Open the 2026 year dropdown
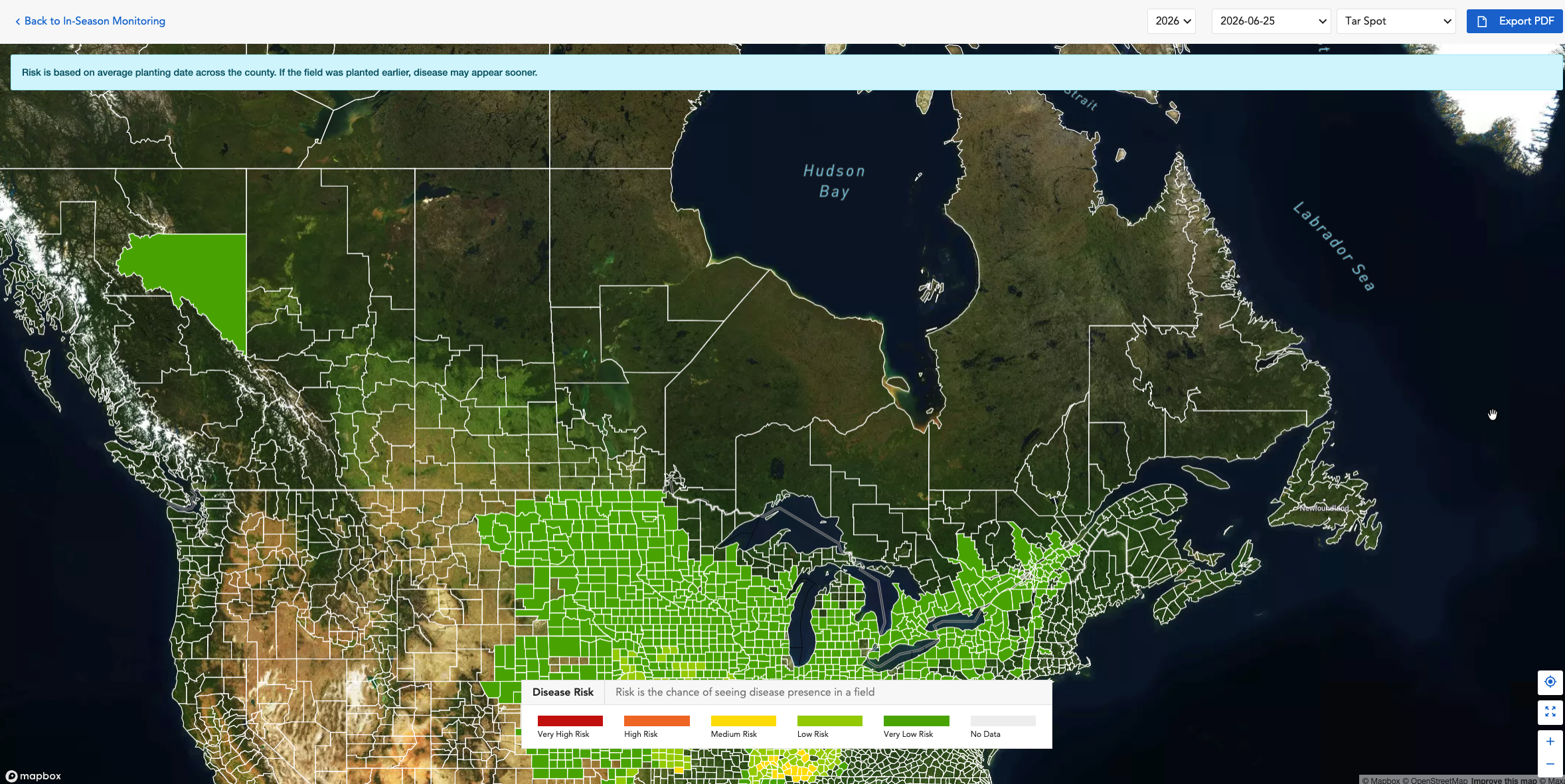The image size is (1565, 784). pyautogui.click(x=1171, y=21)
